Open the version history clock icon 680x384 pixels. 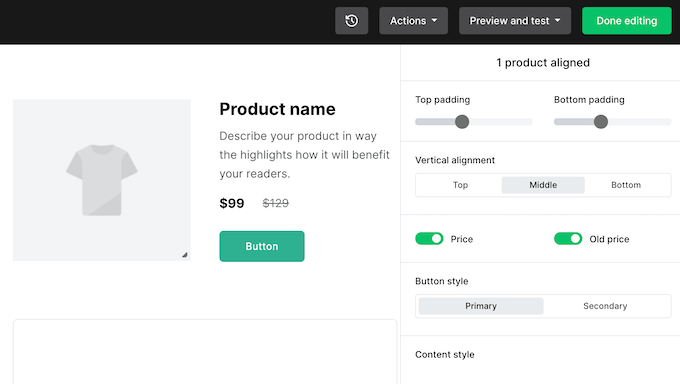351,21
